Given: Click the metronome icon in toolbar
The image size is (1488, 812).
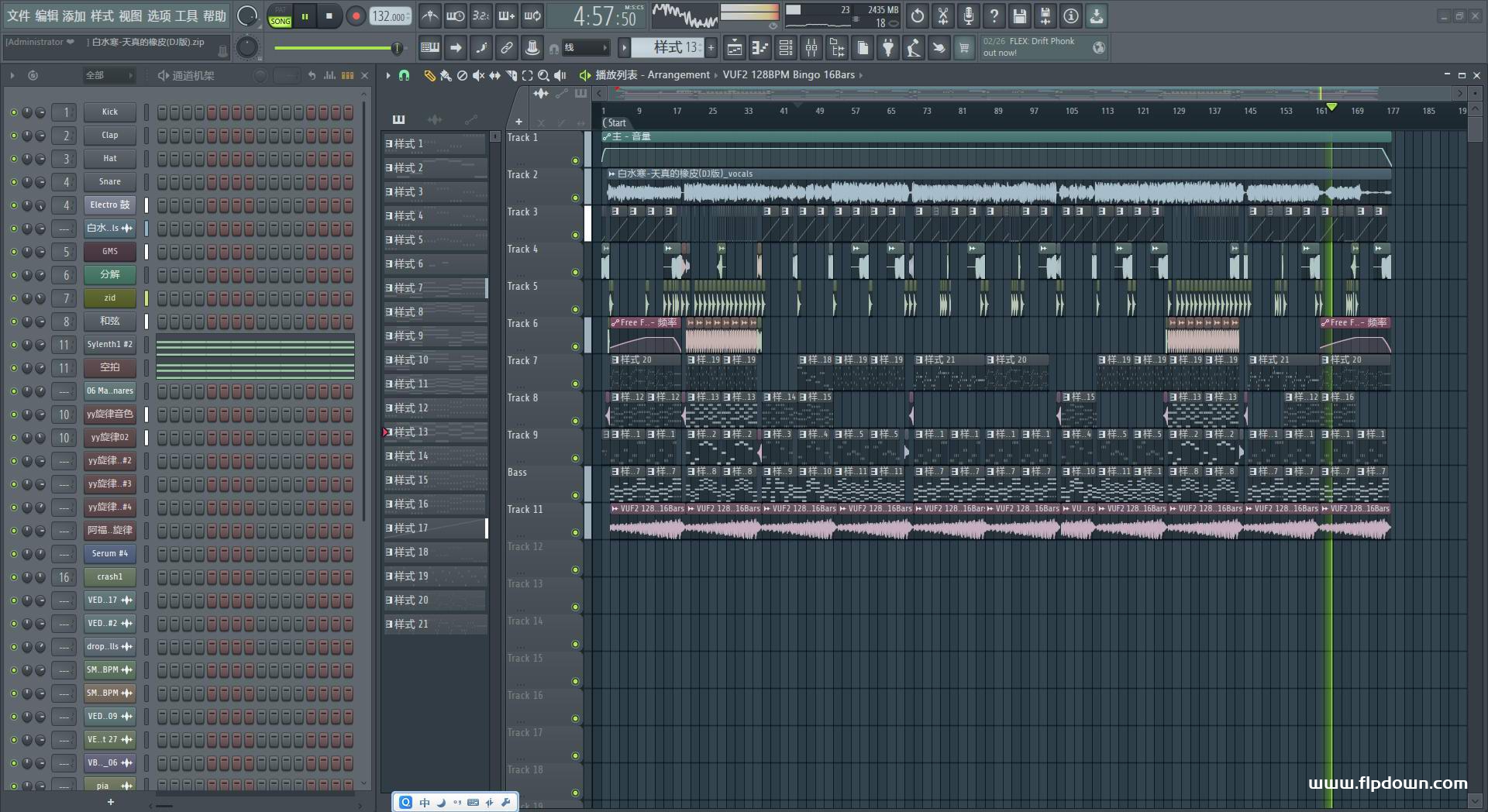Looking at the screenshot, I should [x=430, y=15].
